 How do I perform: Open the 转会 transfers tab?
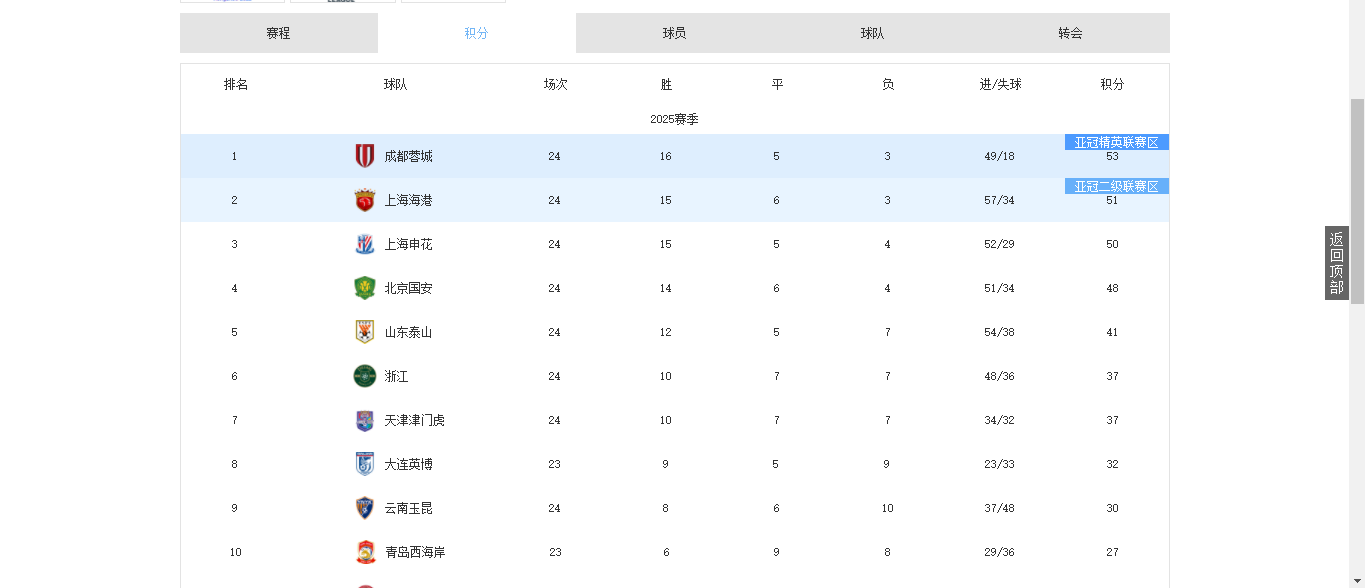coord(1070,33)
